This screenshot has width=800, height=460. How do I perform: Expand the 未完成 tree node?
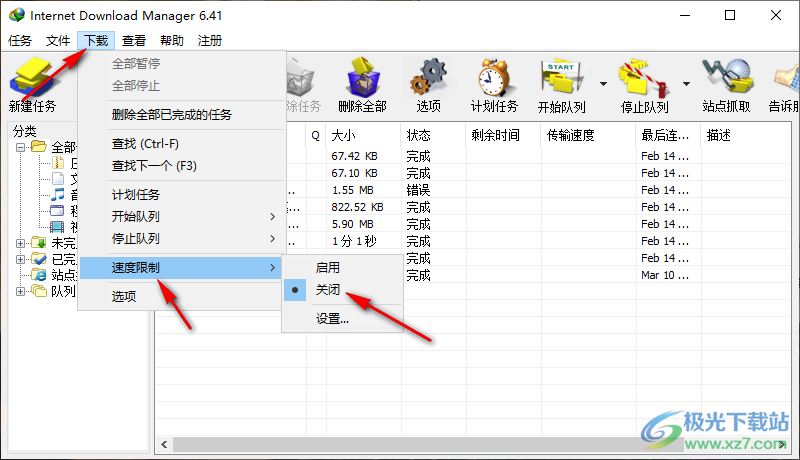[20, 243]
